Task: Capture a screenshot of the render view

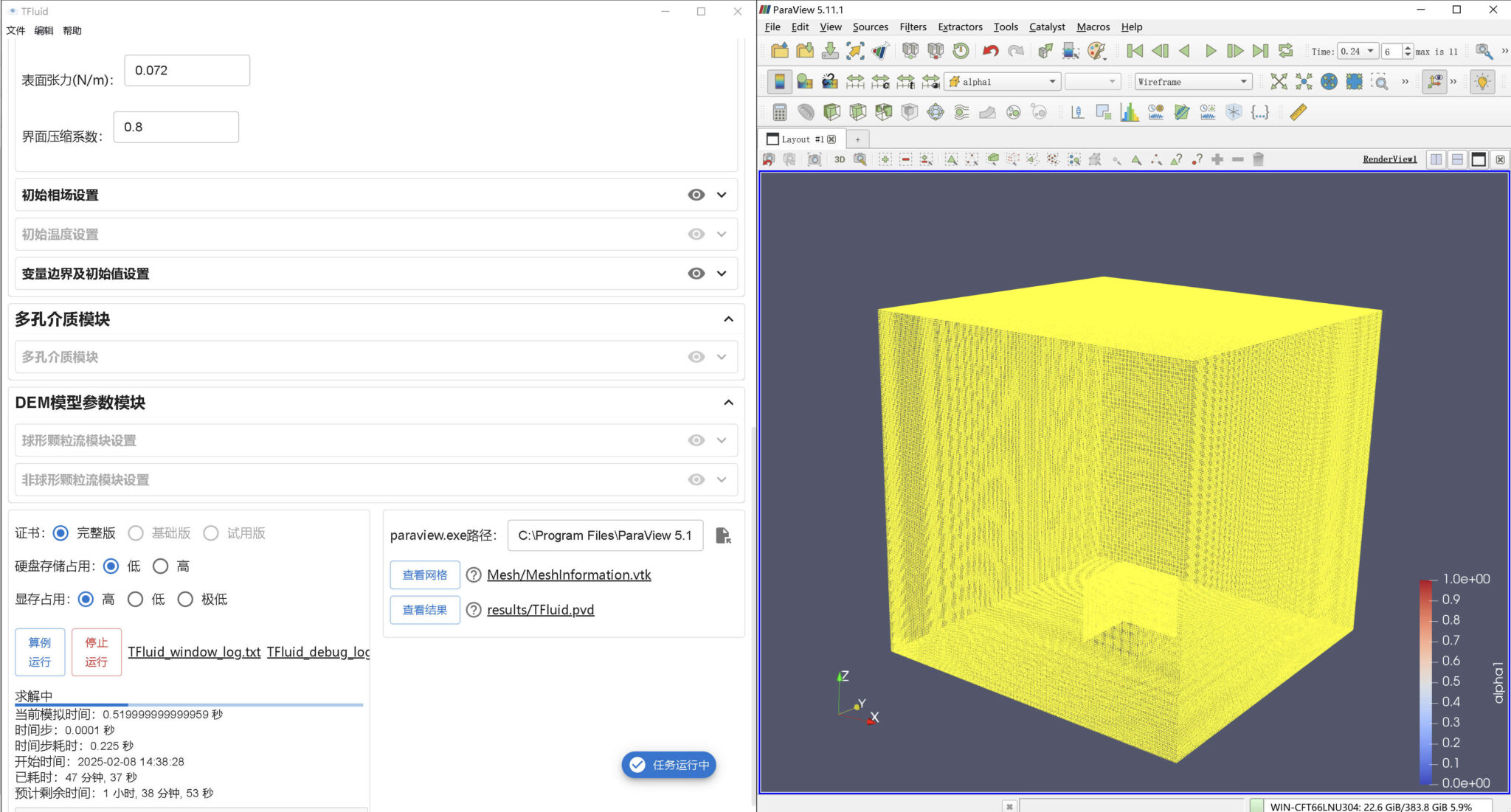Action: pyautogui.click(x=814, y=159)
